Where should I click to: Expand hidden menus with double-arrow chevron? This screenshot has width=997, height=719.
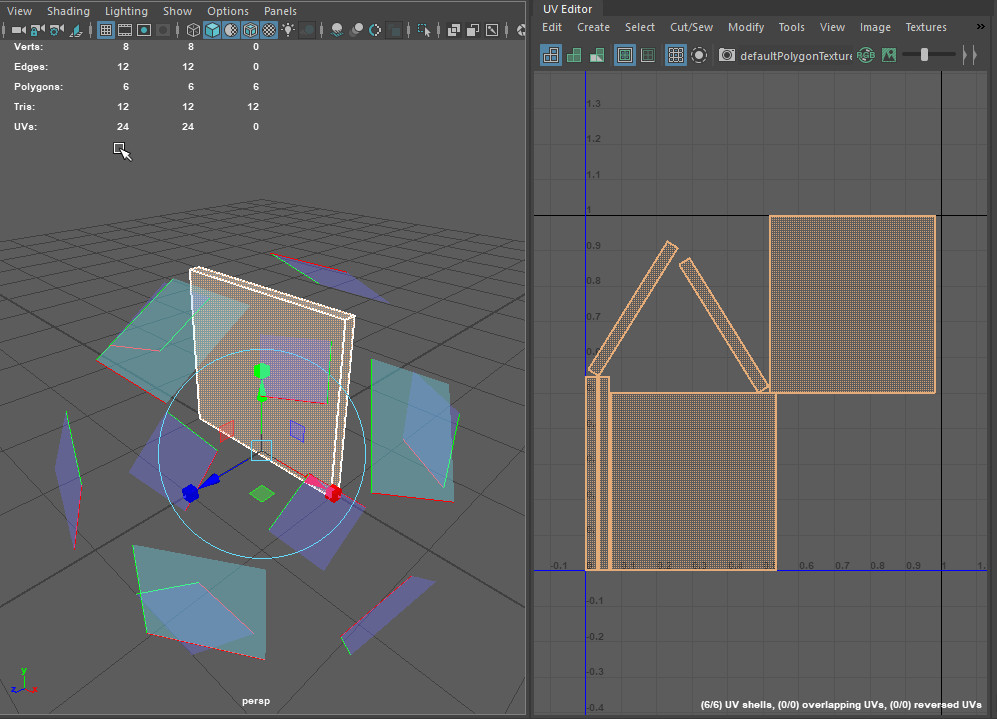(x=980, y=27)
